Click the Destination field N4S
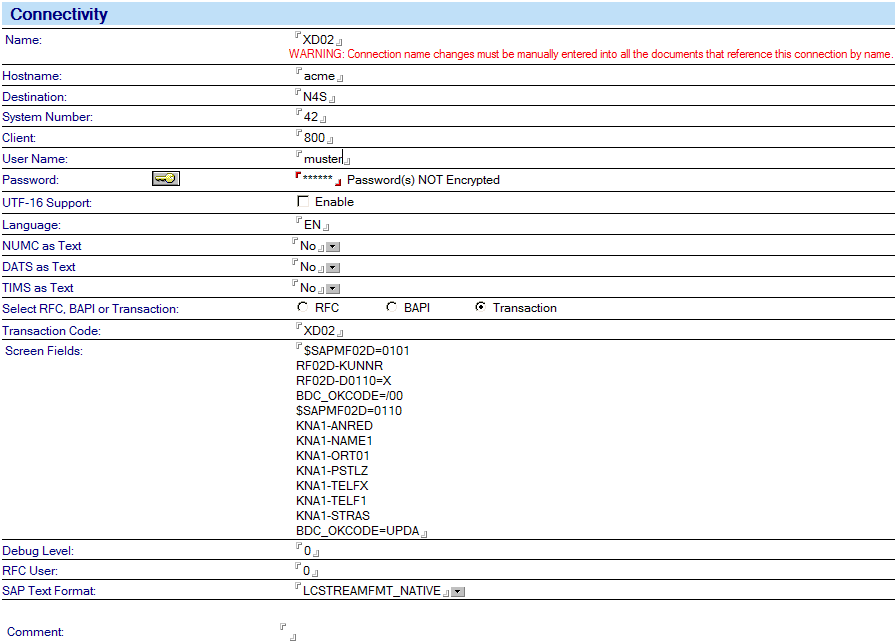Screen dimensions: 895x643 pos(315,96)
